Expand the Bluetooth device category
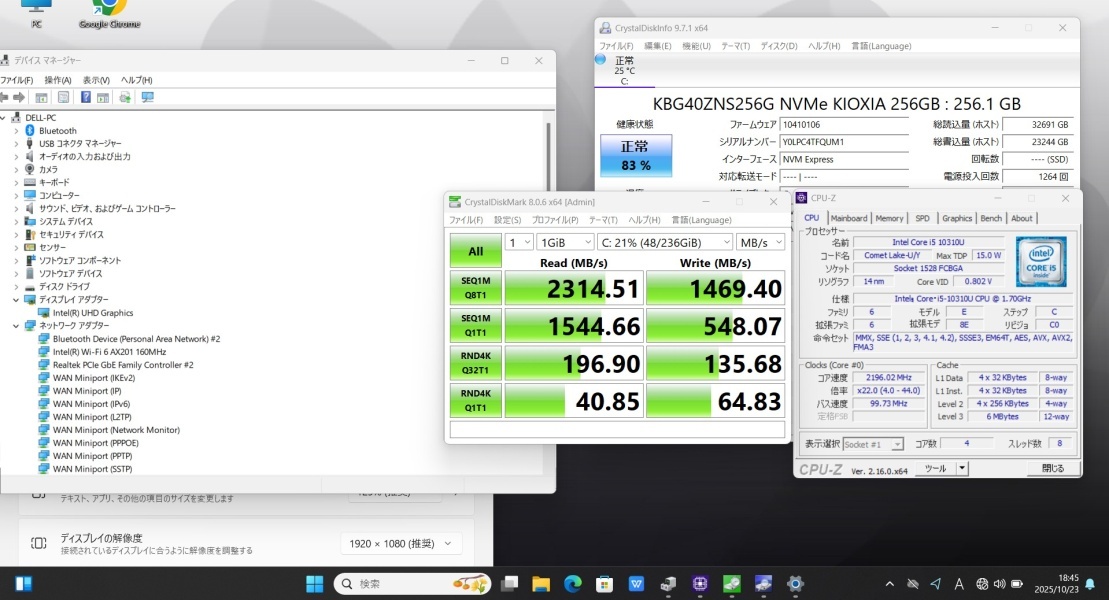Image resolution: width=1109 pixels, height=600 pixels. [16, 131]
